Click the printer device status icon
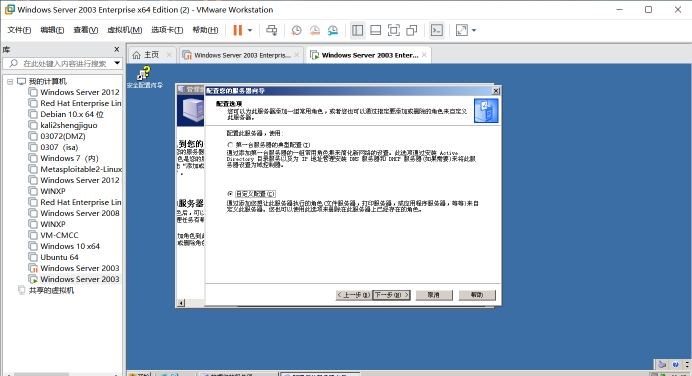 (662, 364)
